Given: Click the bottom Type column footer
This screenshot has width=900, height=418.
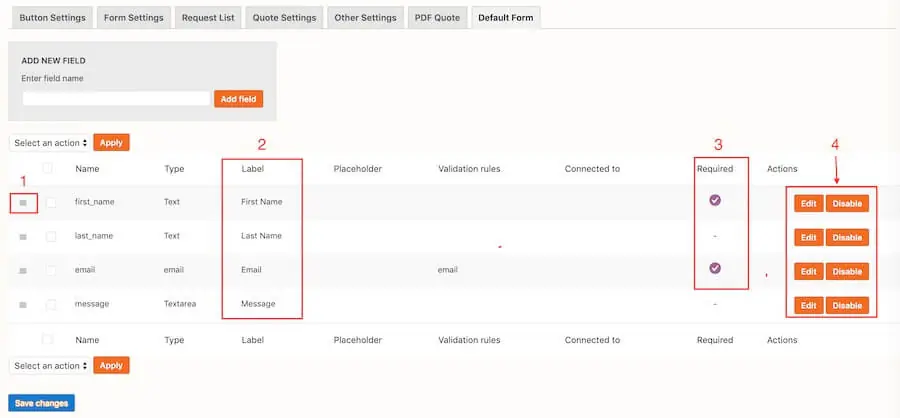Looking at the screenshot, I should (x=174, y=340).
